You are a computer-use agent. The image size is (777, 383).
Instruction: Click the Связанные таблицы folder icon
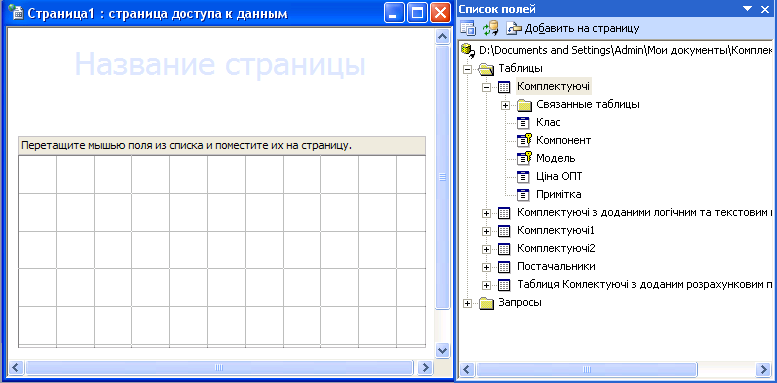click(x=524, y=105)
